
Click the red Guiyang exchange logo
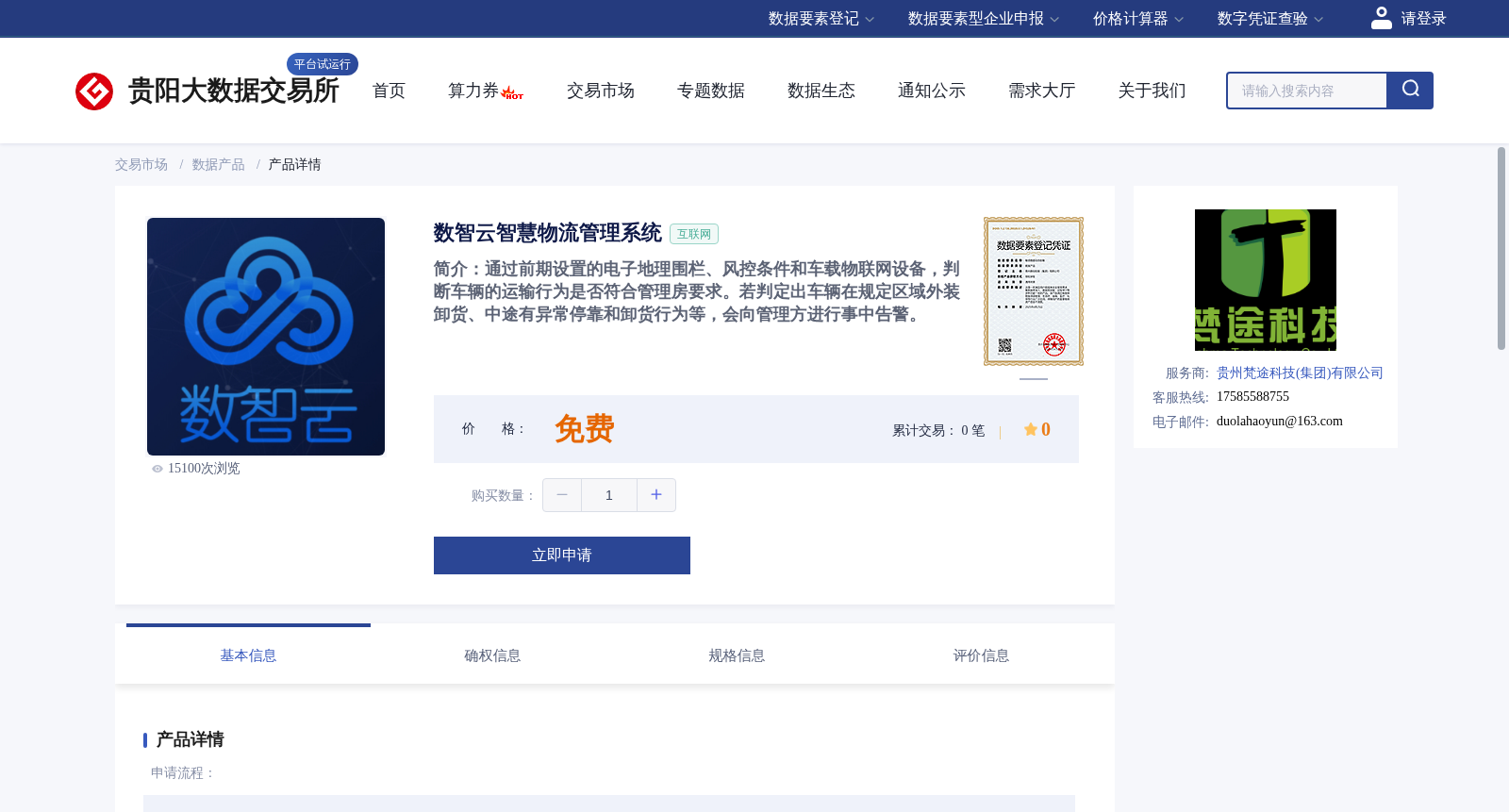(94, 91)
